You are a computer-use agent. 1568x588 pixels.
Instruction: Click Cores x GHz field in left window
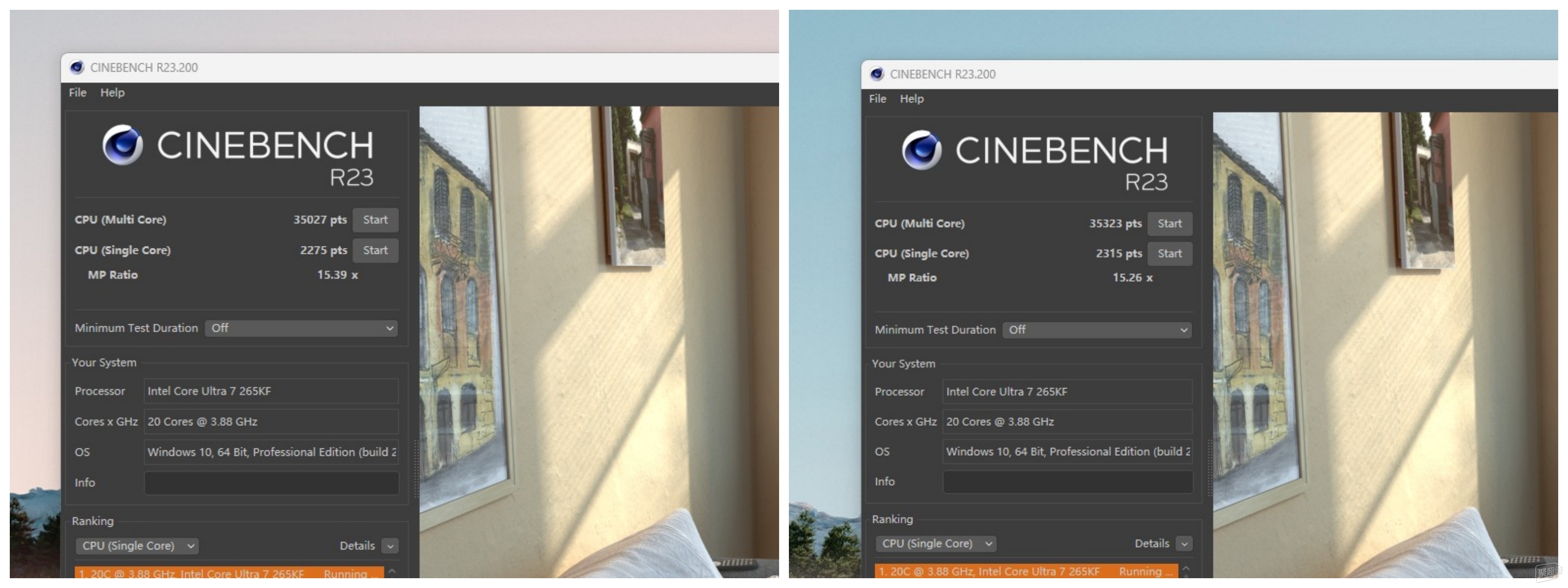coord(271,422)
